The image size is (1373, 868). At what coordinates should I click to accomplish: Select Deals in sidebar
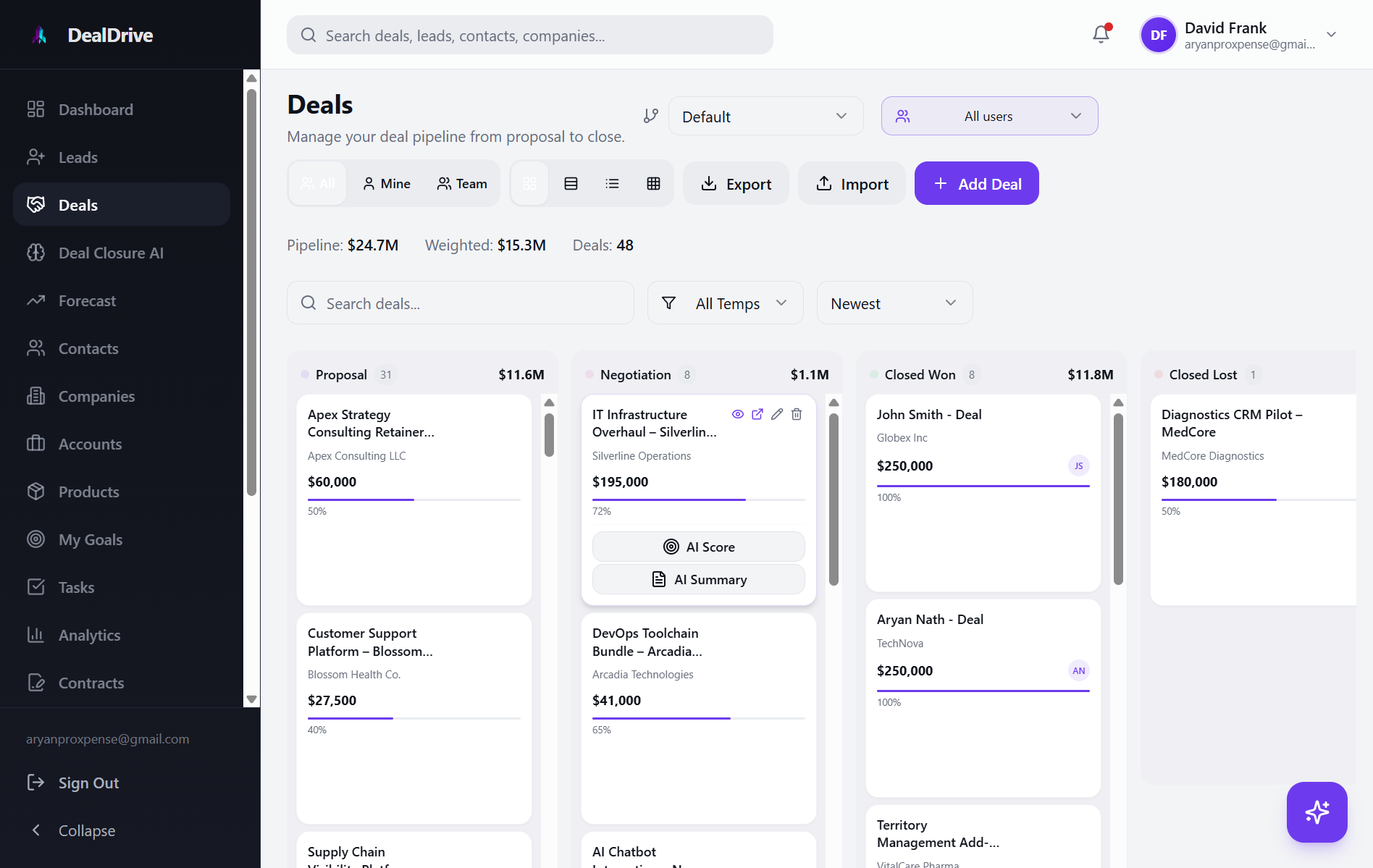122,205
